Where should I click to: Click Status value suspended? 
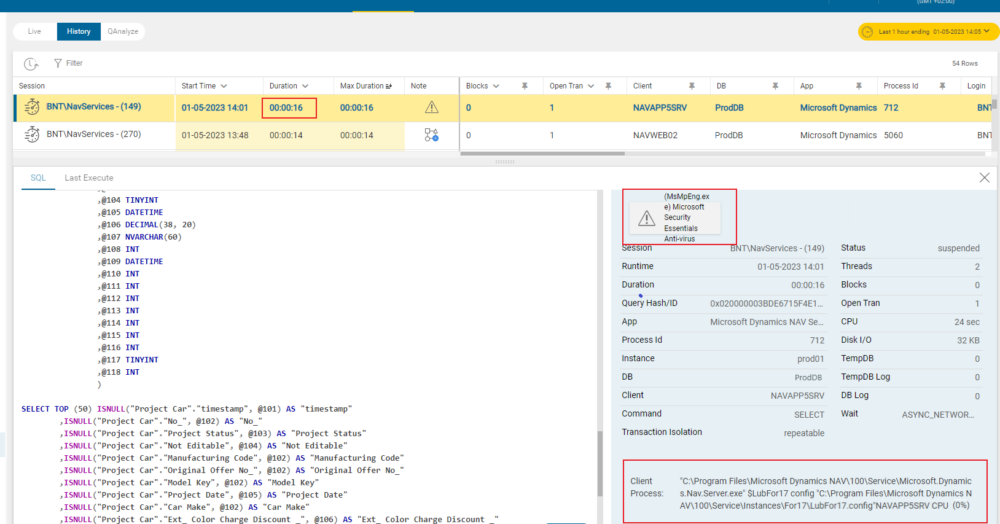958,248
